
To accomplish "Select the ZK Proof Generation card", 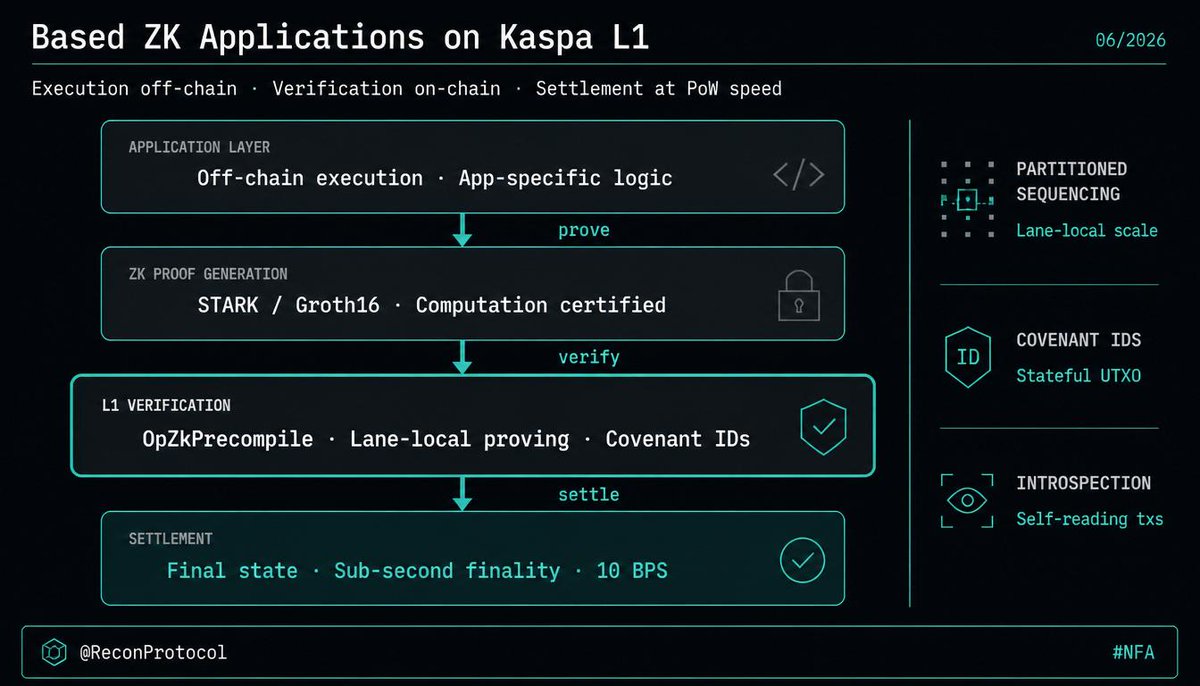I will [x=473, y=294].
